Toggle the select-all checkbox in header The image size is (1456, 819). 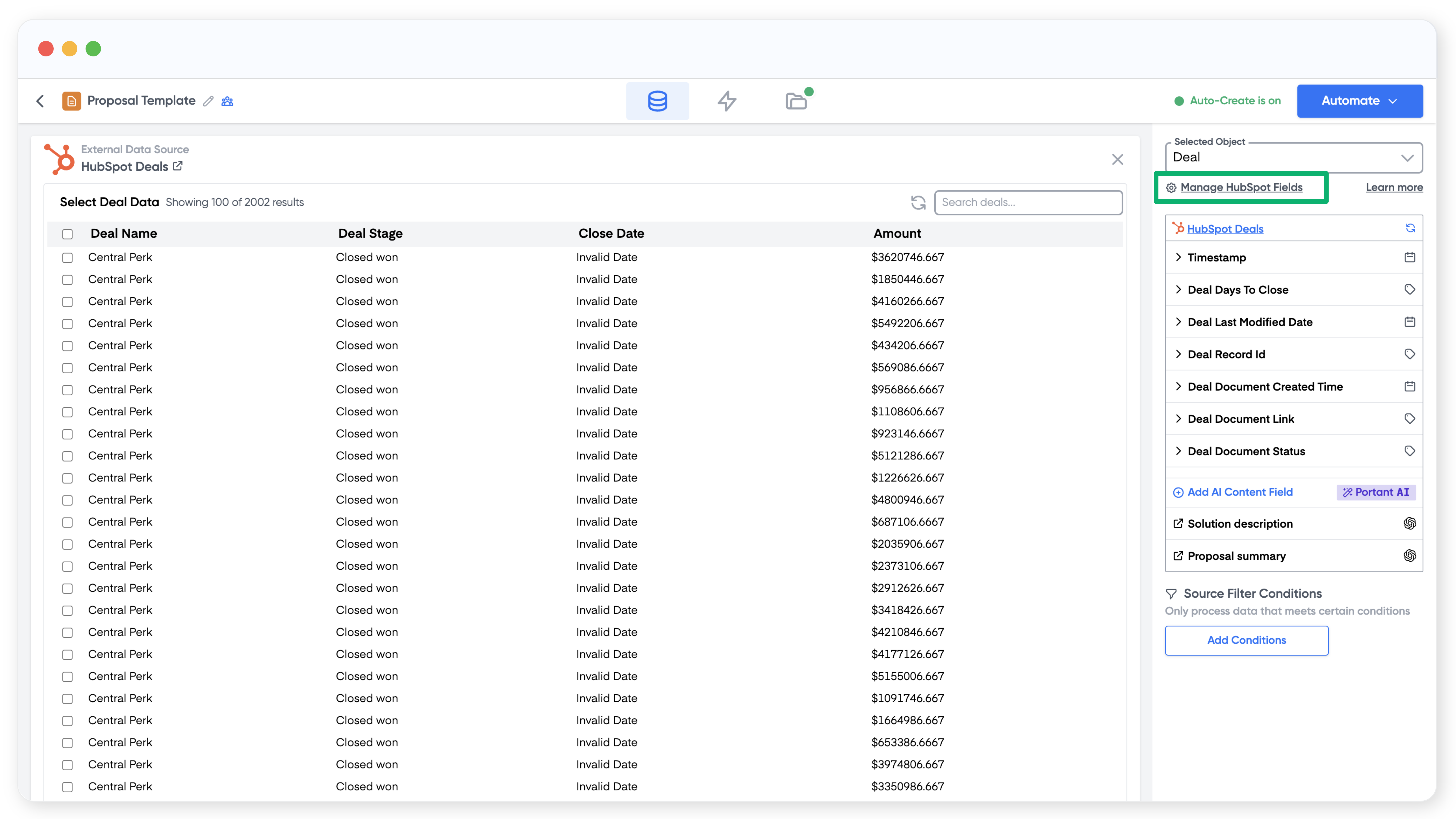(67, 234)
